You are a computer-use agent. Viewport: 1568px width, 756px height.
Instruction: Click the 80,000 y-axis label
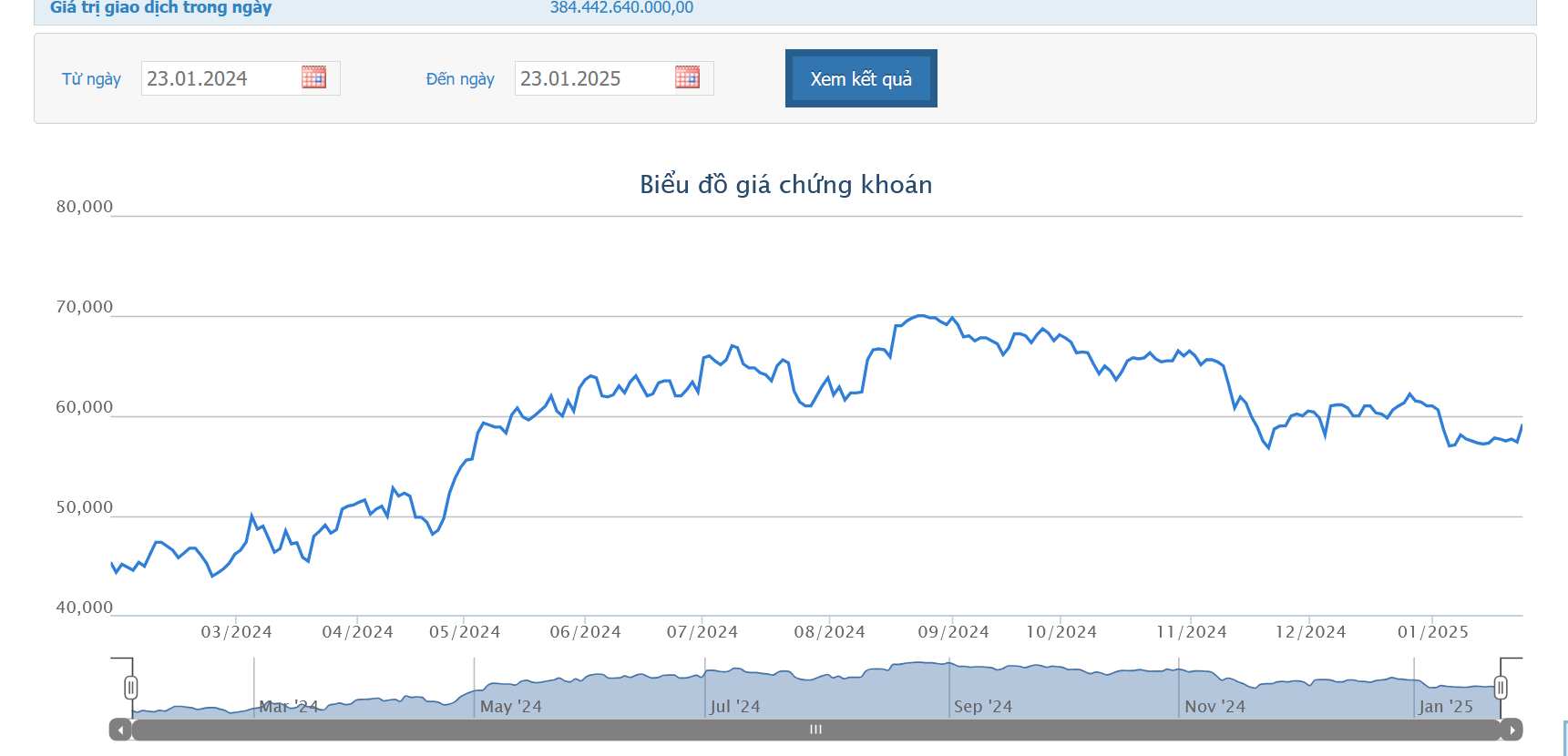(85, 207)
